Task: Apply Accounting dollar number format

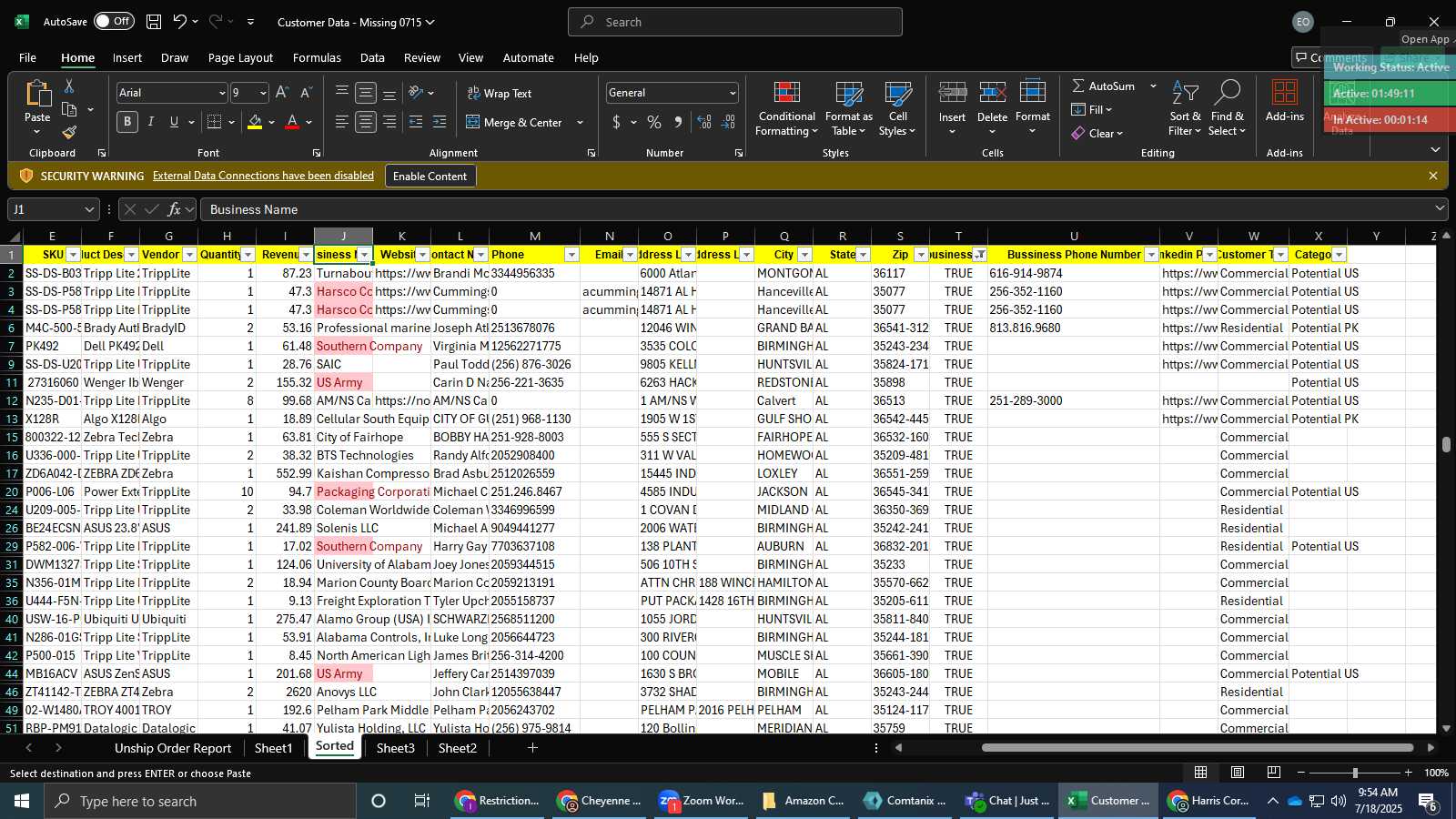Action: click(617, 122)
